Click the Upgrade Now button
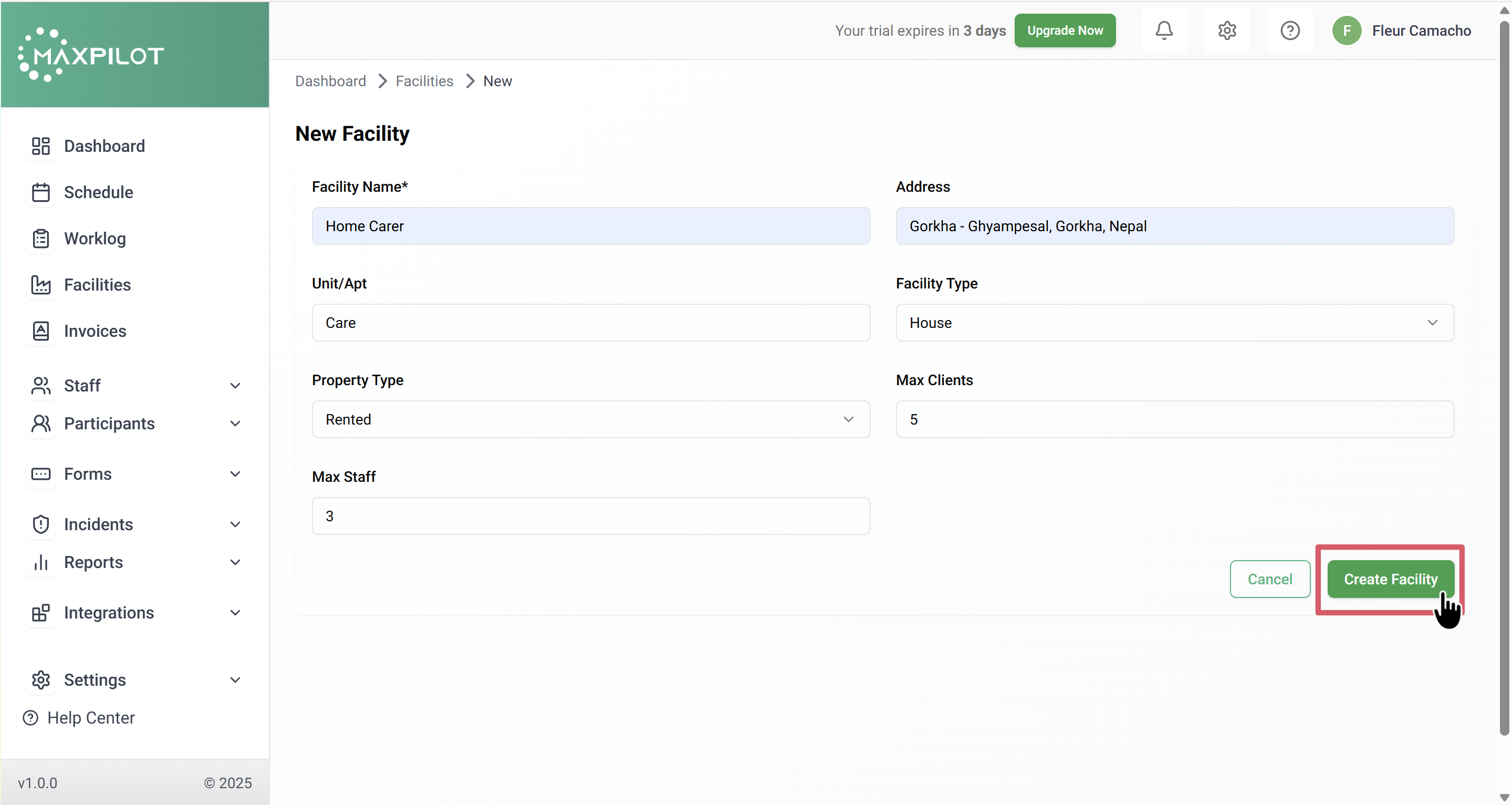 [x=1064, y=30]
